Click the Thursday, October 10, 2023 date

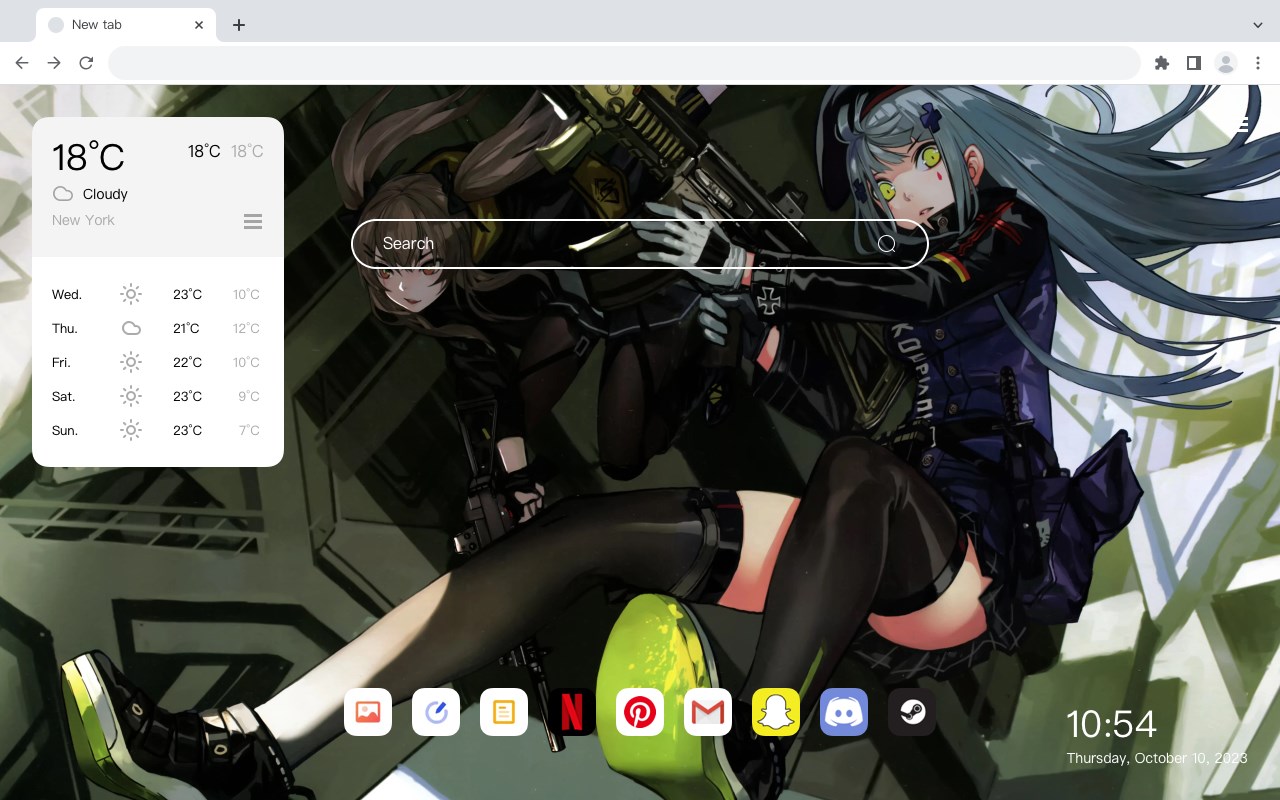pyautogui.click(x=1157, y=758)
